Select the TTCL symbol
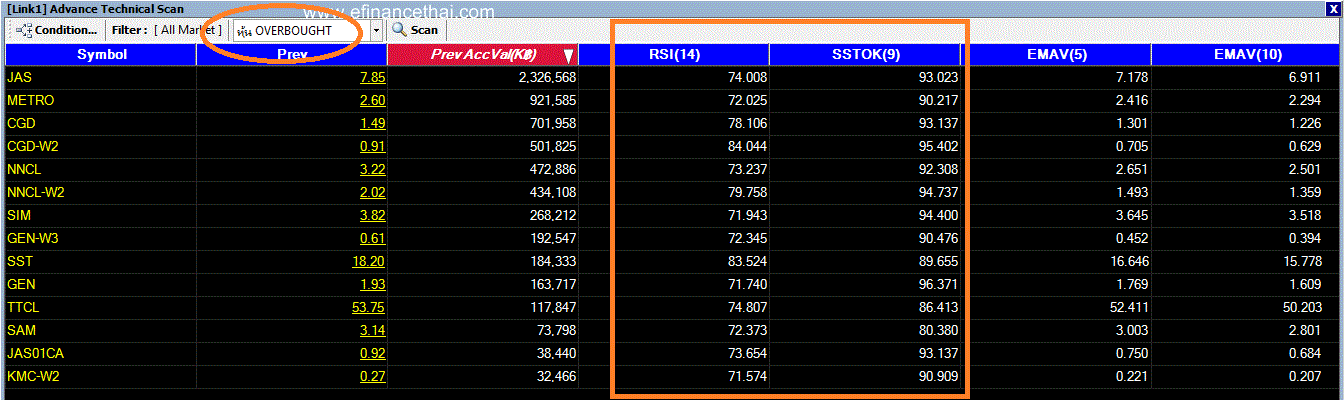The width and height of the screenshot is (1344, 400). click(23, 307)
